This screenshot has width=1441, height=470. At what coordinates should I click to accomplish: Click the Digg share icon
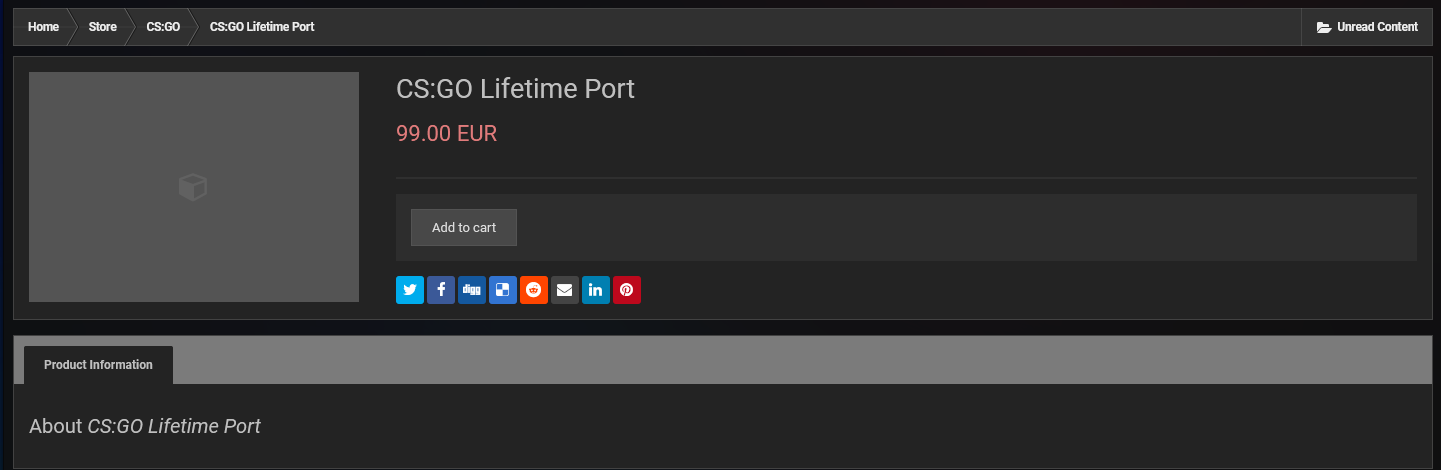coord(472,290)
